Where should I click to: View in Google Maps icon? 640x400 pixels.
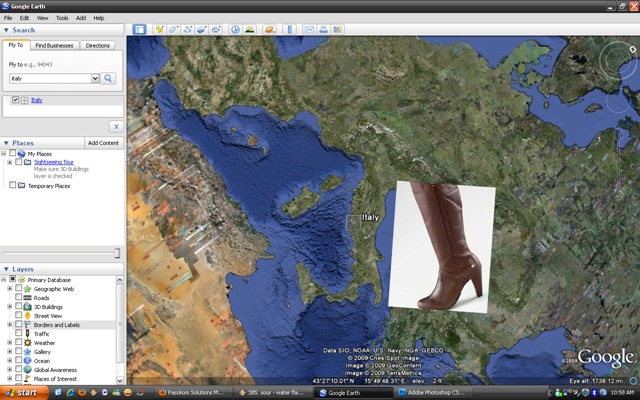pyautogui.click(x=337, y=29)
